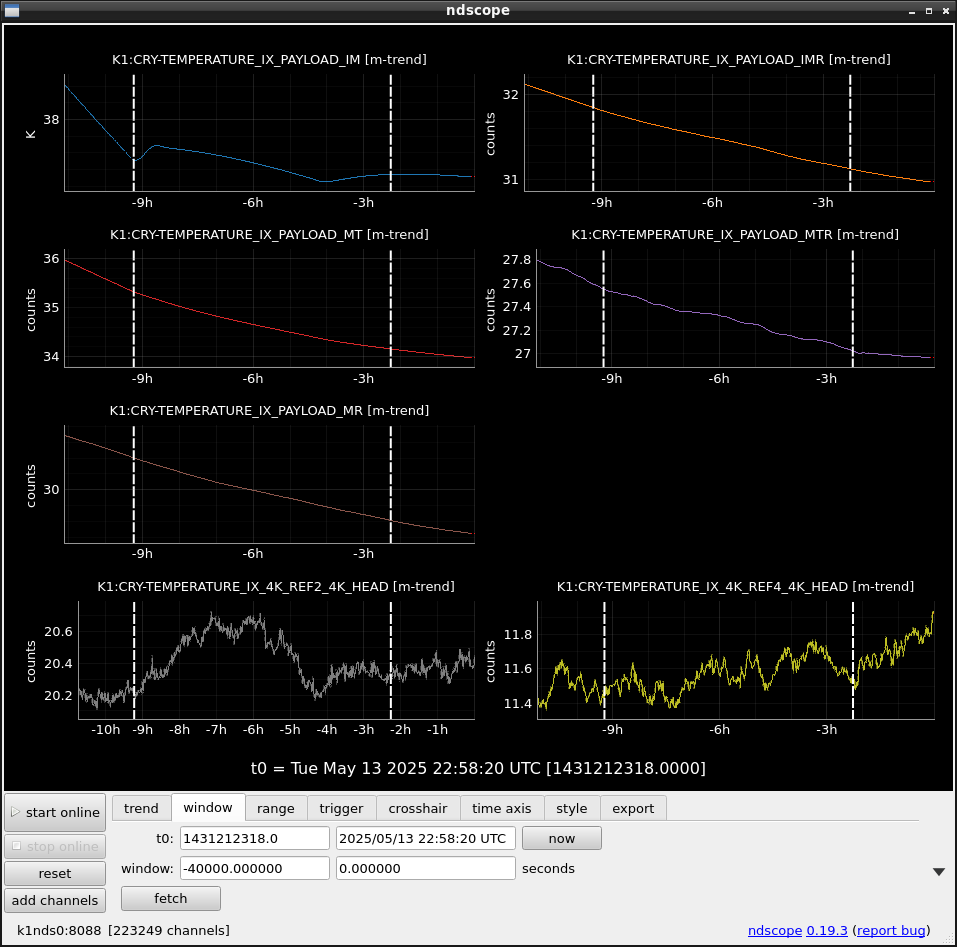Click the PAYLOAD_IMR plot title

tap(729, 60)
